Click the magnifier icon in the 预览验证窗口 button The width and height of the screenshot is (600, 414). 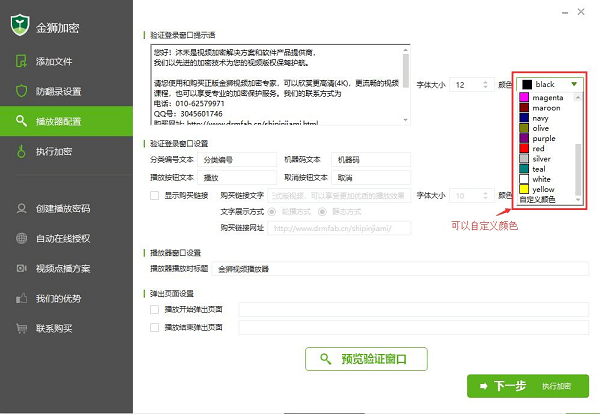325,359
